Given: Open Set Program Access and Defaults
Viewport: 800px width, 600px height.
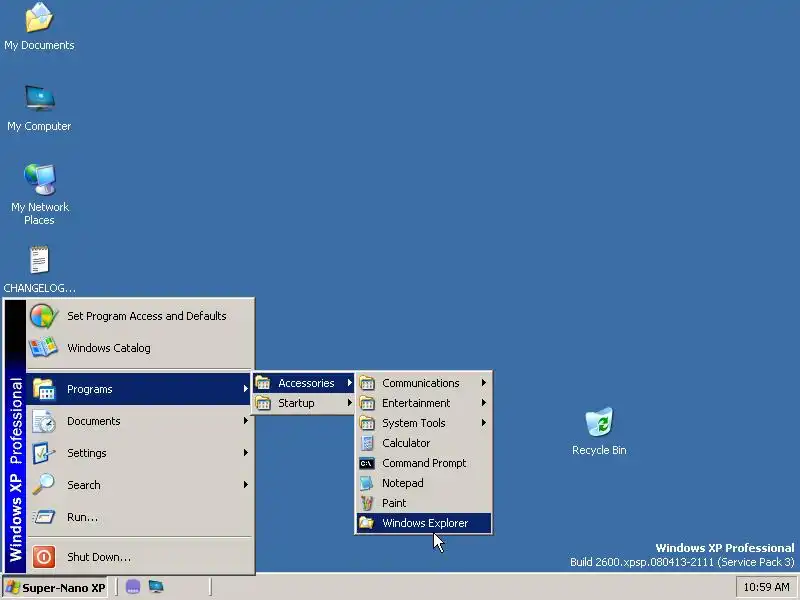Looking at the screenshot, I should pos(140,316).
